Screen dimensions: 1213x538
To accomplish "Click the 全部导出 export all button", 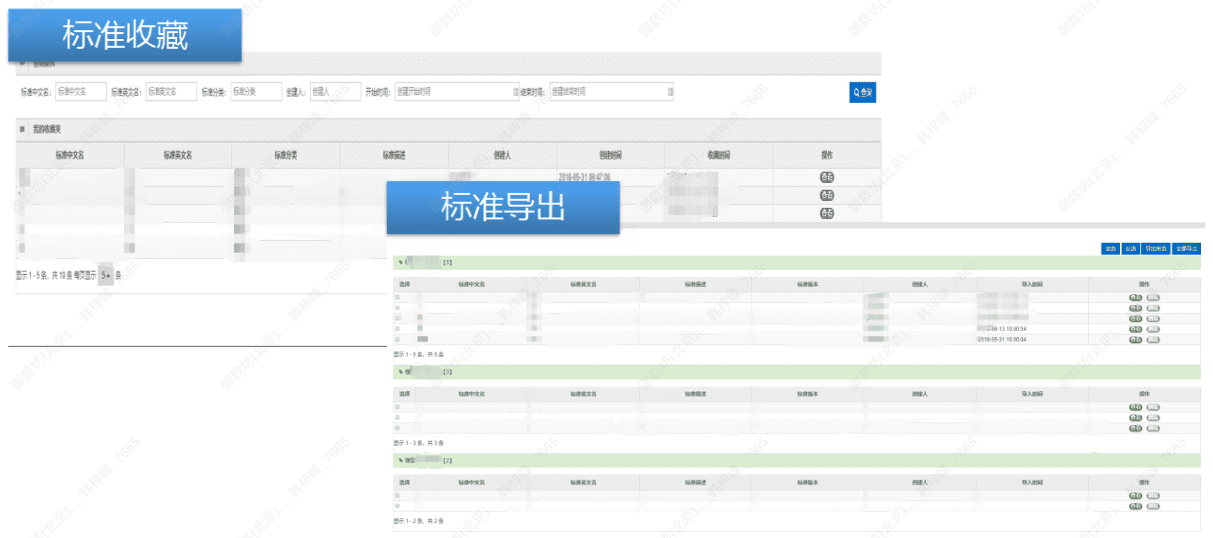I will click(x=1186, y=248).
